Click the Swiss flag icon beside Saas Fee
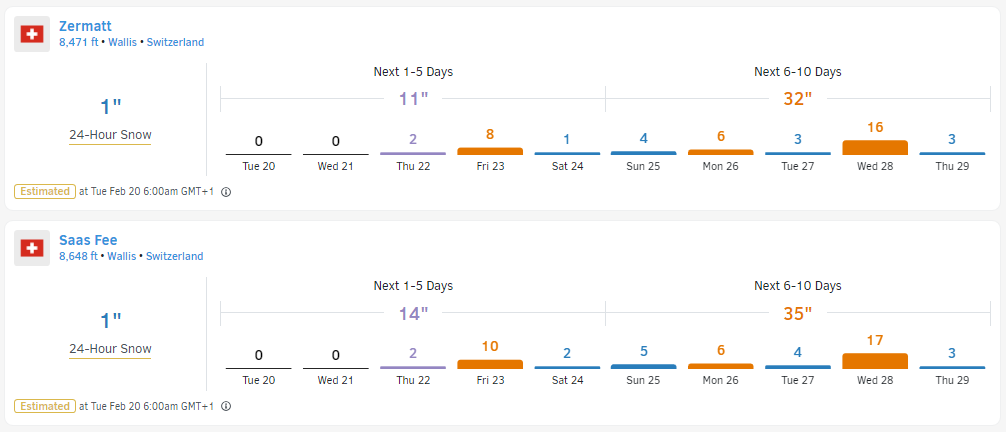 click(x=33, y=248)
